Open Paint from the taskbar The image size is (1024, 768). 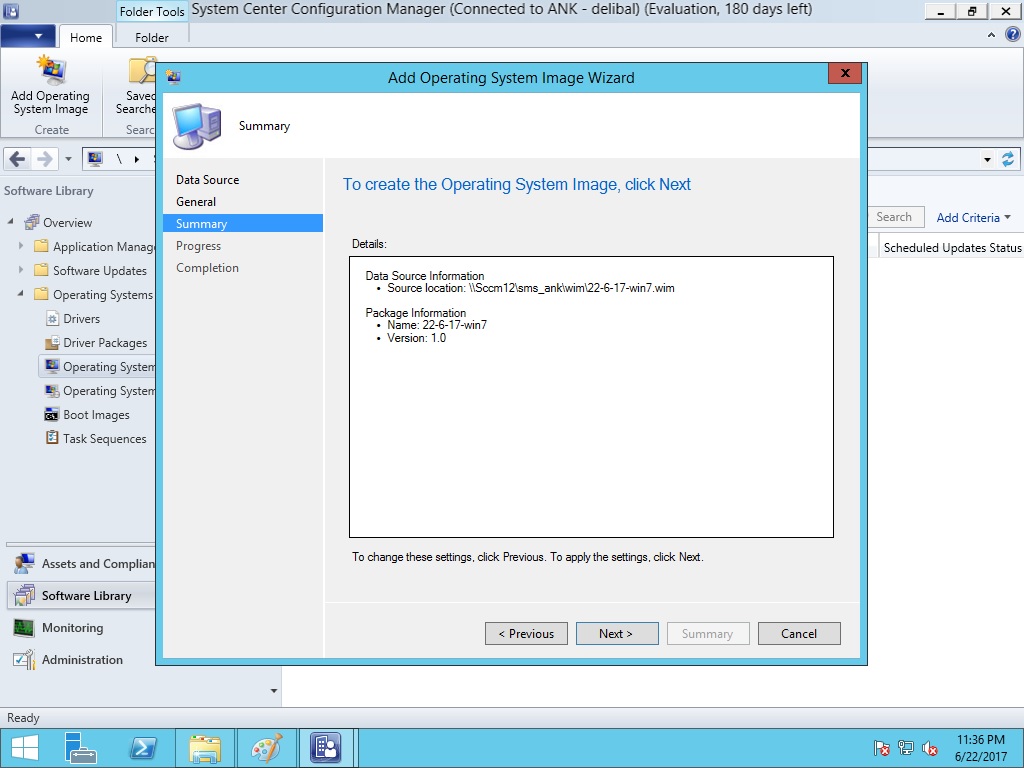coord(266,748)
